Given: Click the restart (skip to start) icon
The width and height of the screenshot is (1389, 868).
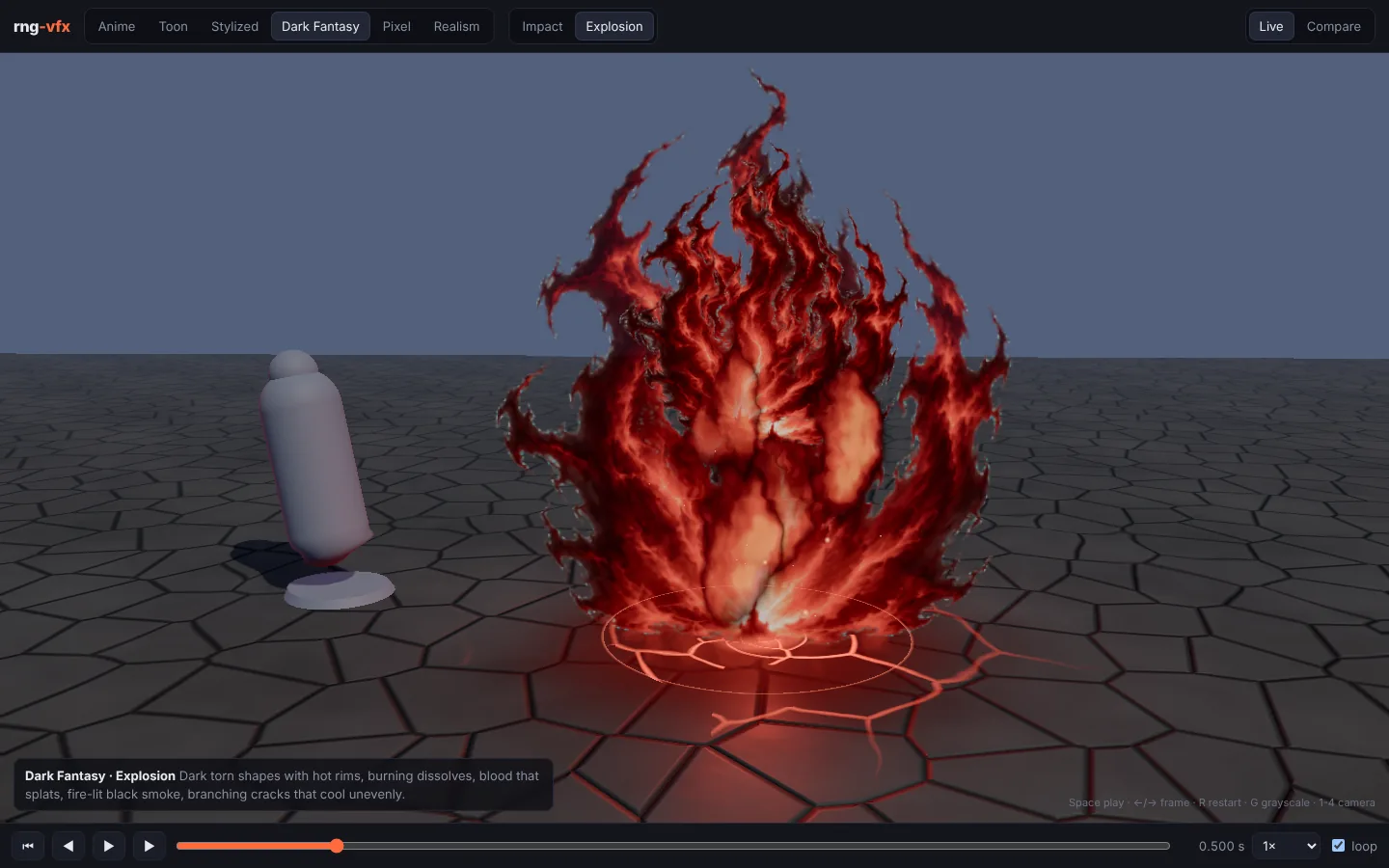Looking at the screenshot, I should pyautogui.click(x=28, y=846).
